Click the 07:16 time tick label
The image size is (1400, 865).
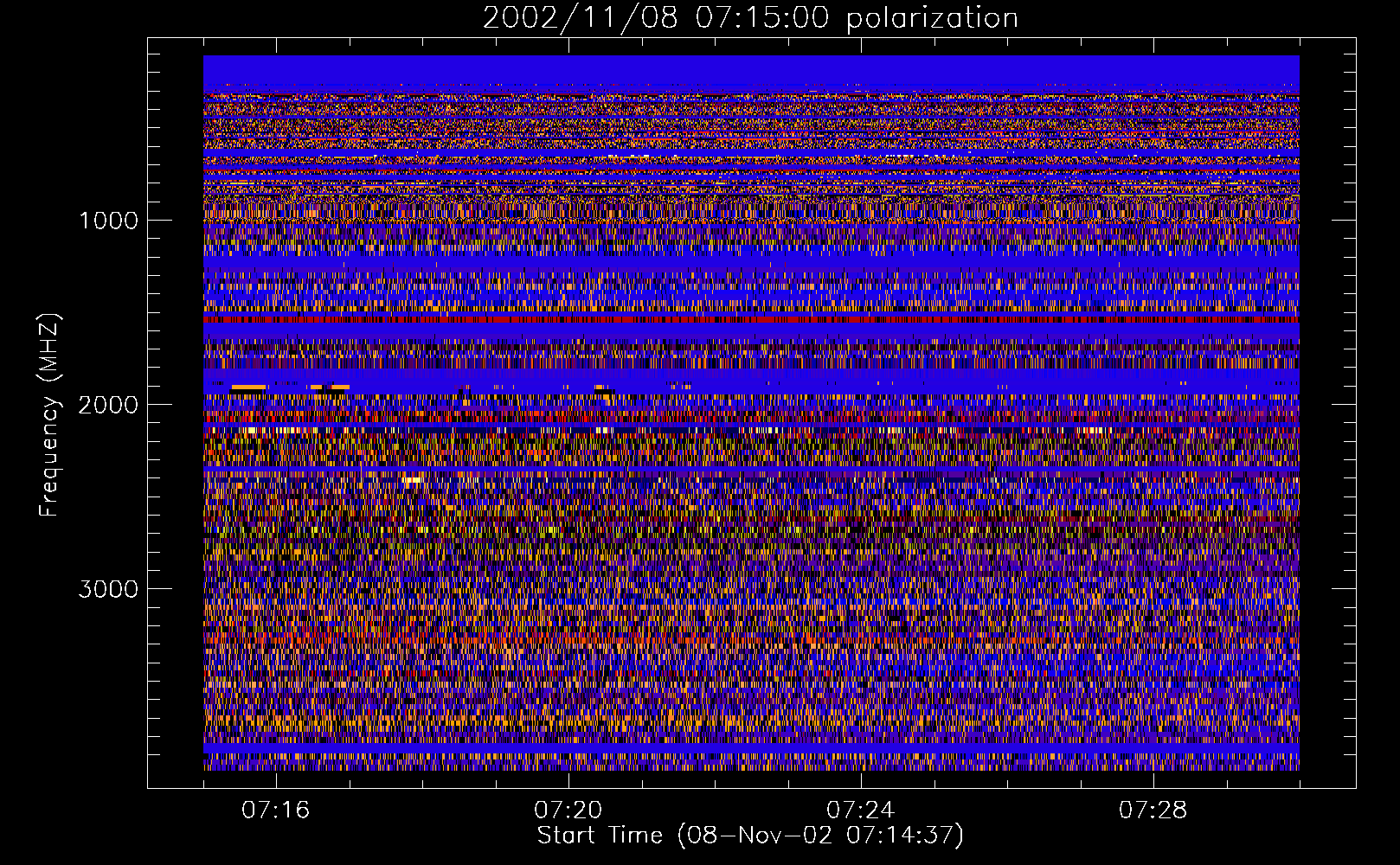click(x=276, y=811)
